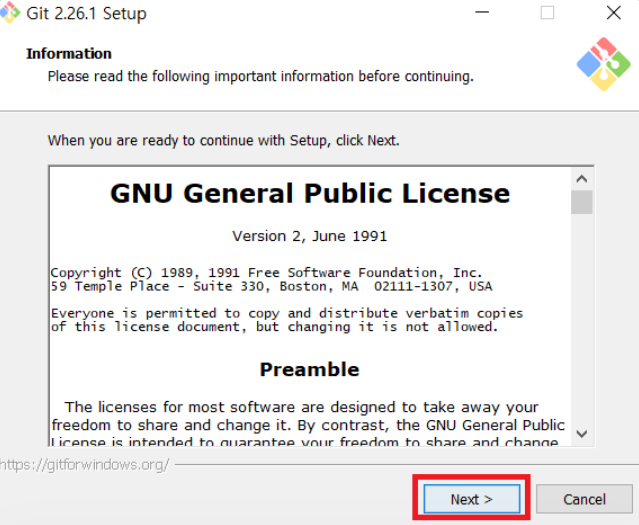
Task: Click the '59 Temple Place' address line
Action: click(x=271, y=286)
